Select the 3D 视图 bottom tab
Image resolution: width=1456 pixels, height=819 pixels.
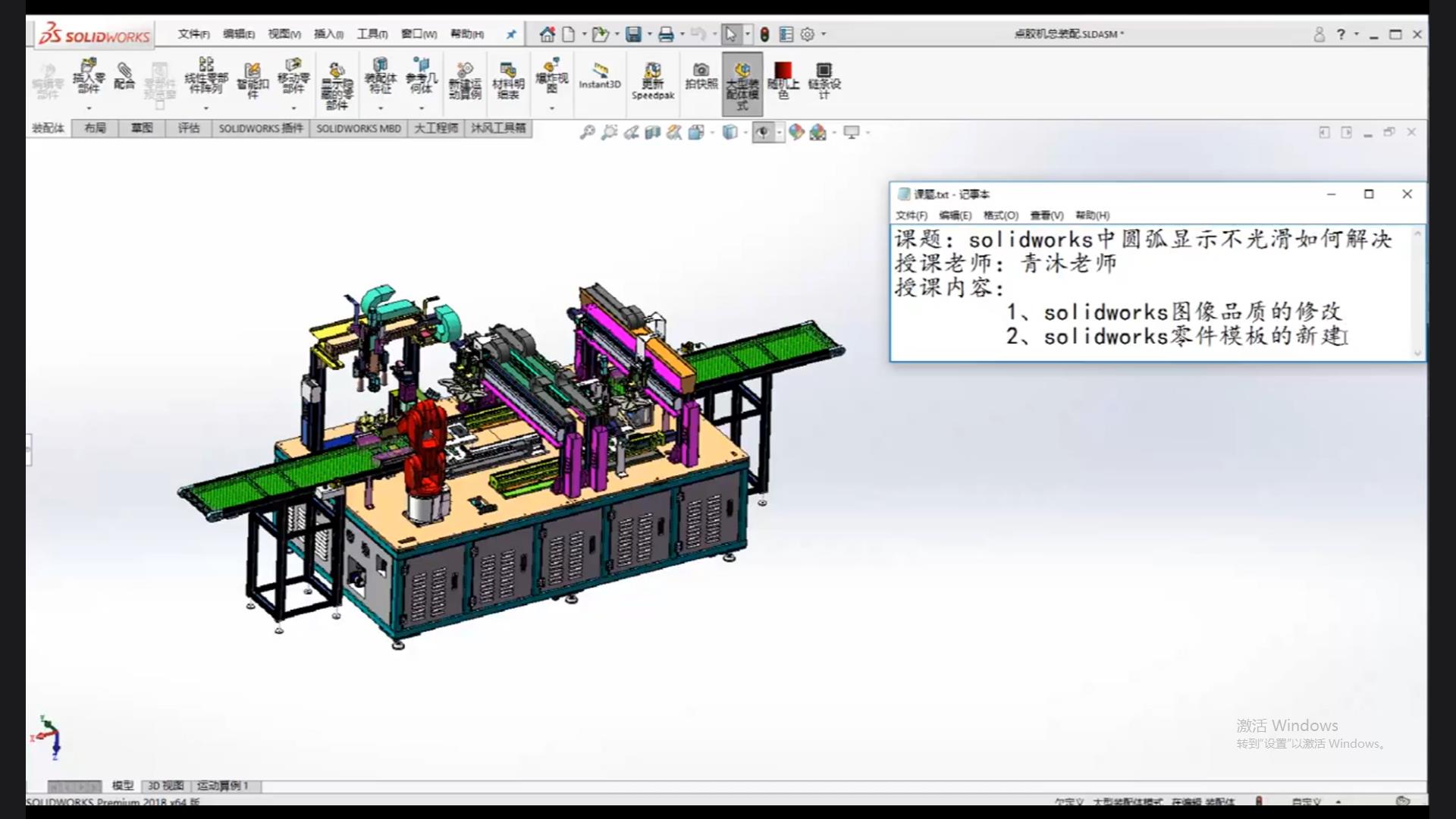[x=165, y=786]
